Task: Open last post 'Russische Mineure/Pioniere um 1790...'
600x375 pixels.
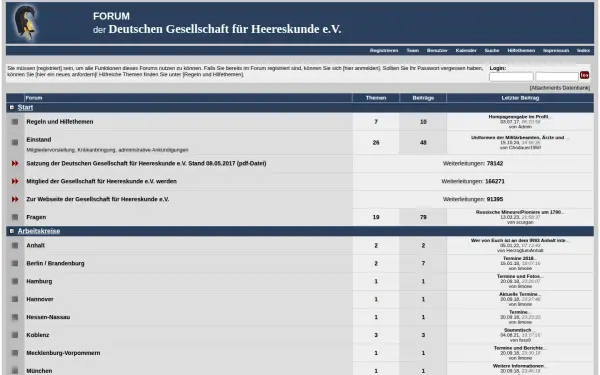Action: [520, 212]
